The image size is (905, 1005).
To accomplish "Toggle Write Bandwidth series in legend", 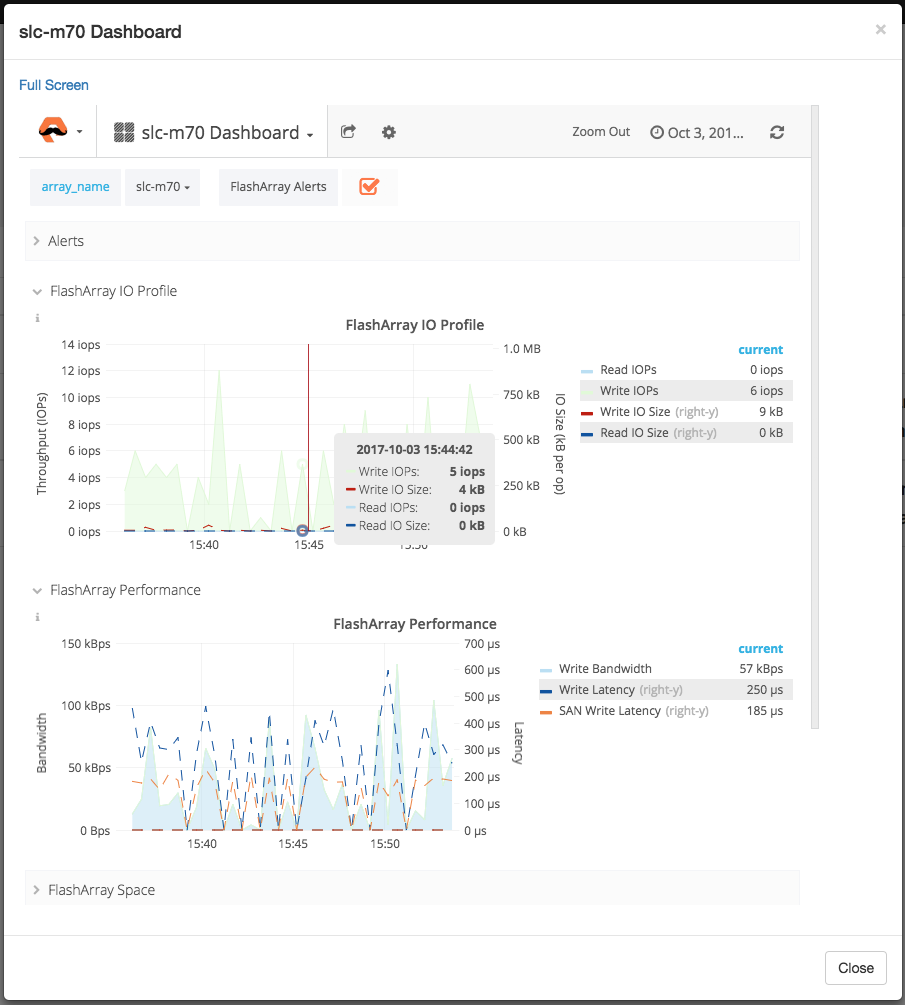I will pos(605,669).
